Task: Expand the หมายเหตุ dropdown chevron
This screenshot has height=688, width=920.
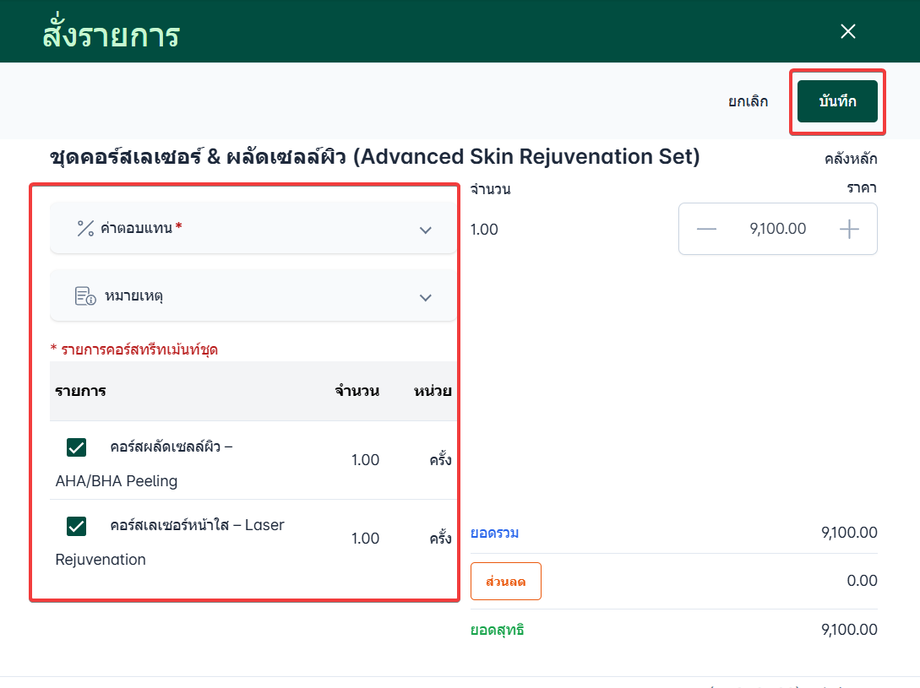Action: [x=425, y=297]
